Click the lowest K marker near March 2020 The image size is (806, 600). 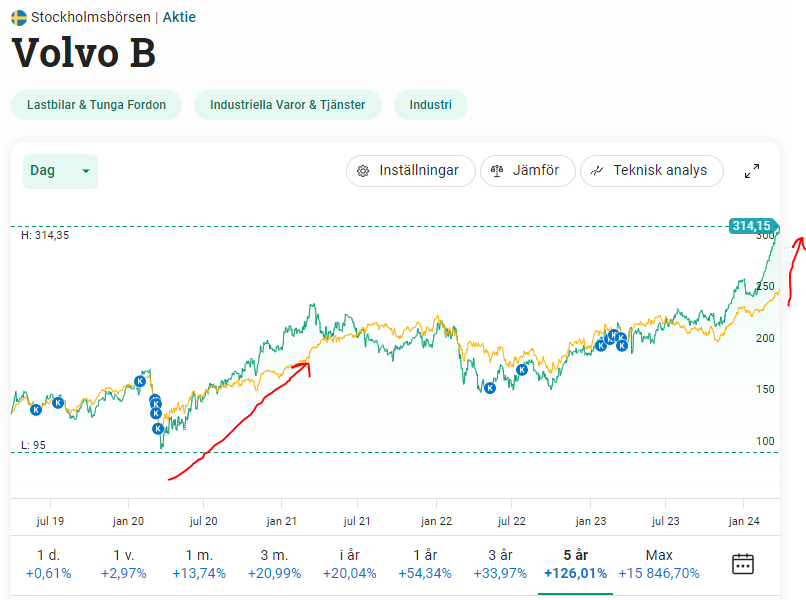(158, 428)
